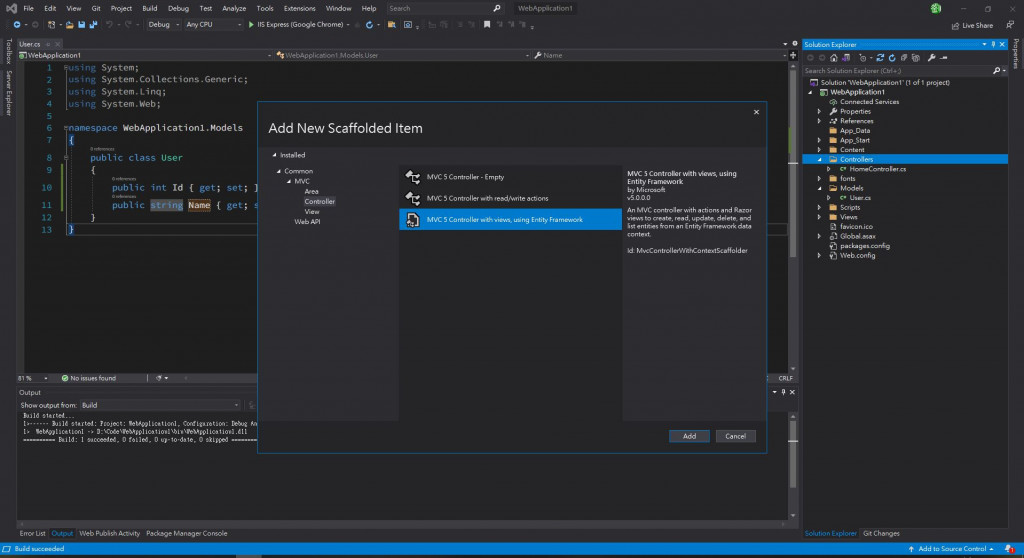Screen dimensions: 1024x558
Task: Click the Add button in dialog
Action: click(689, 436)
